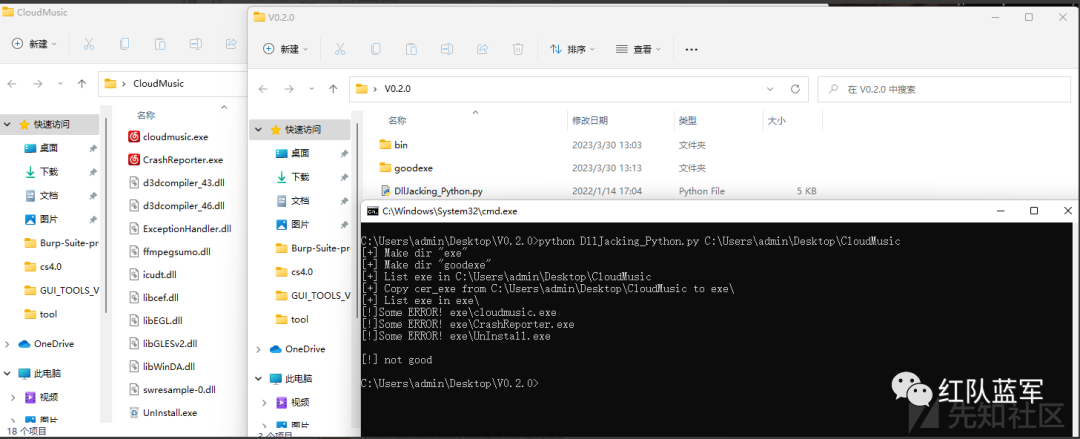This screenshot has height=439, width=1080.
Task: Open New dropdown in V0.2.0 toolbar
Action: [x=286, y=49]
